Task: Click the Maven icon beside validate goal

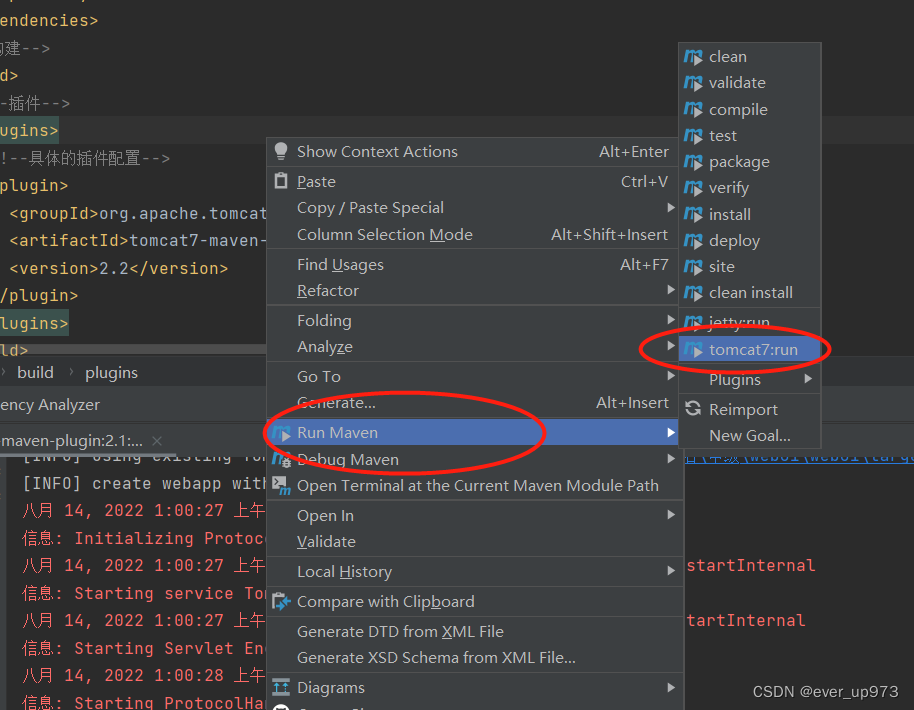Action: pyautogui.click(x=693, y=83)
